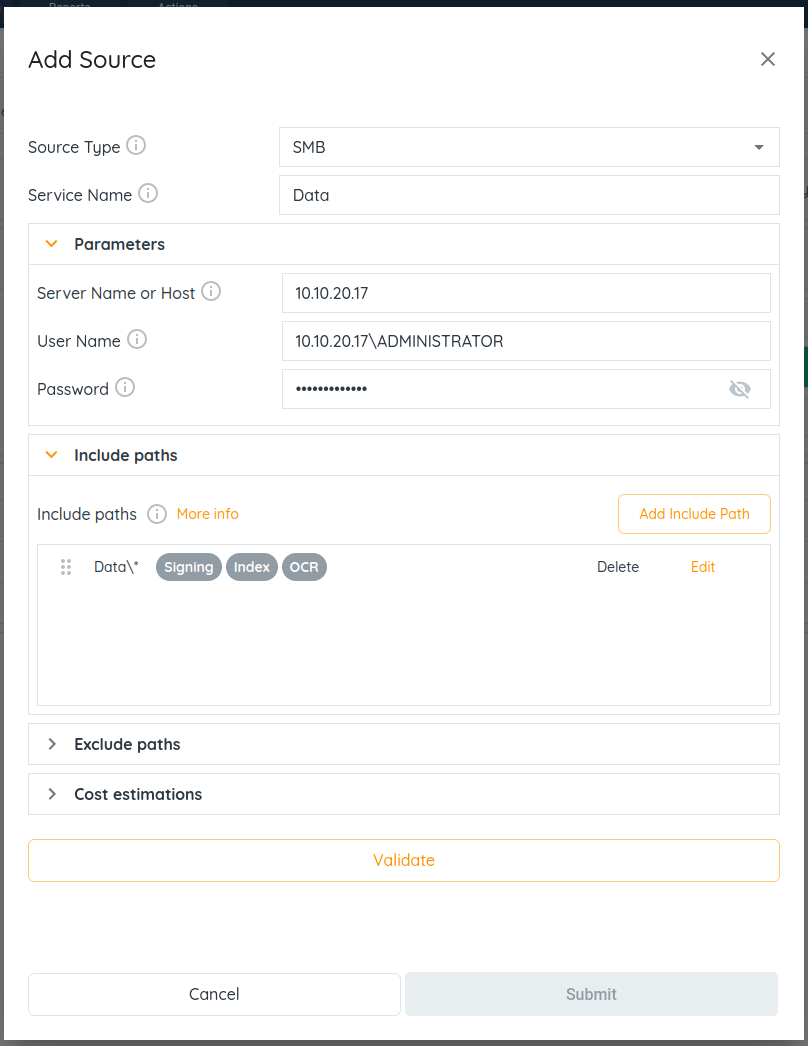Open the Source Type dropdown
The width and height of the screenshot is (808, 1046).
529,147
